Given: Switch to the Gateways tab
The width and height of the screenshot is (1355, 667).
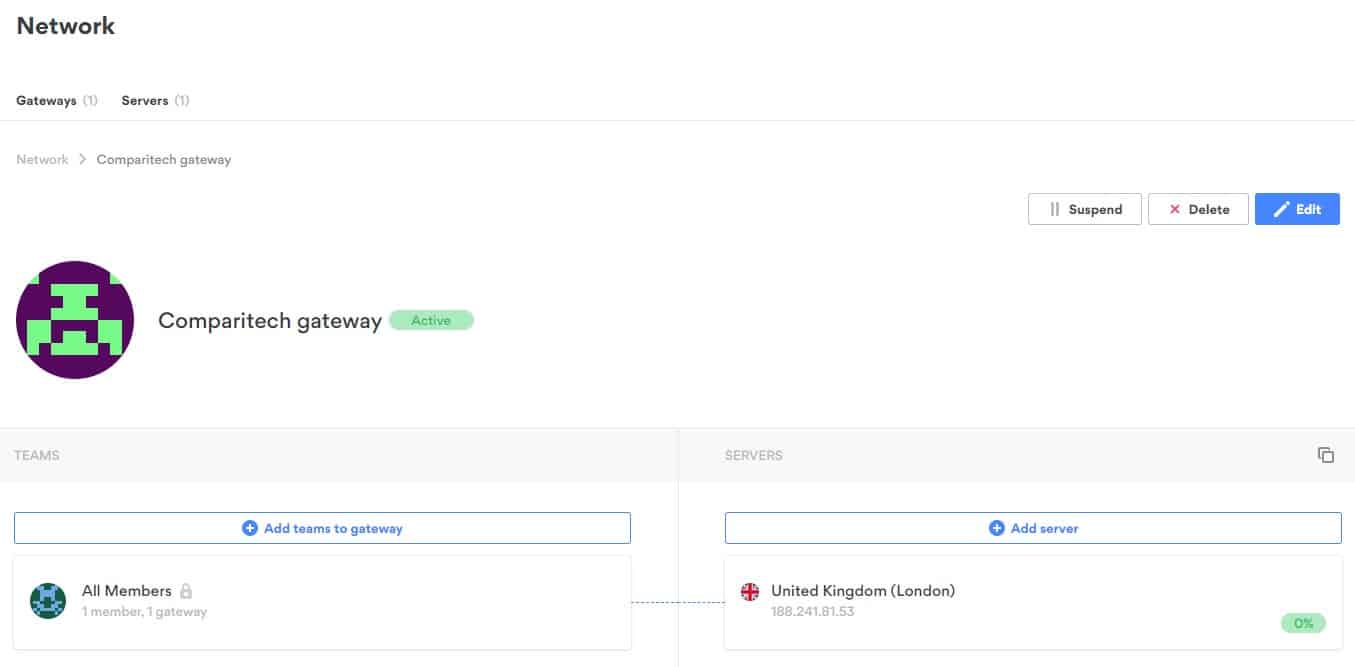Looking at the screenshot, I should 47,101.
